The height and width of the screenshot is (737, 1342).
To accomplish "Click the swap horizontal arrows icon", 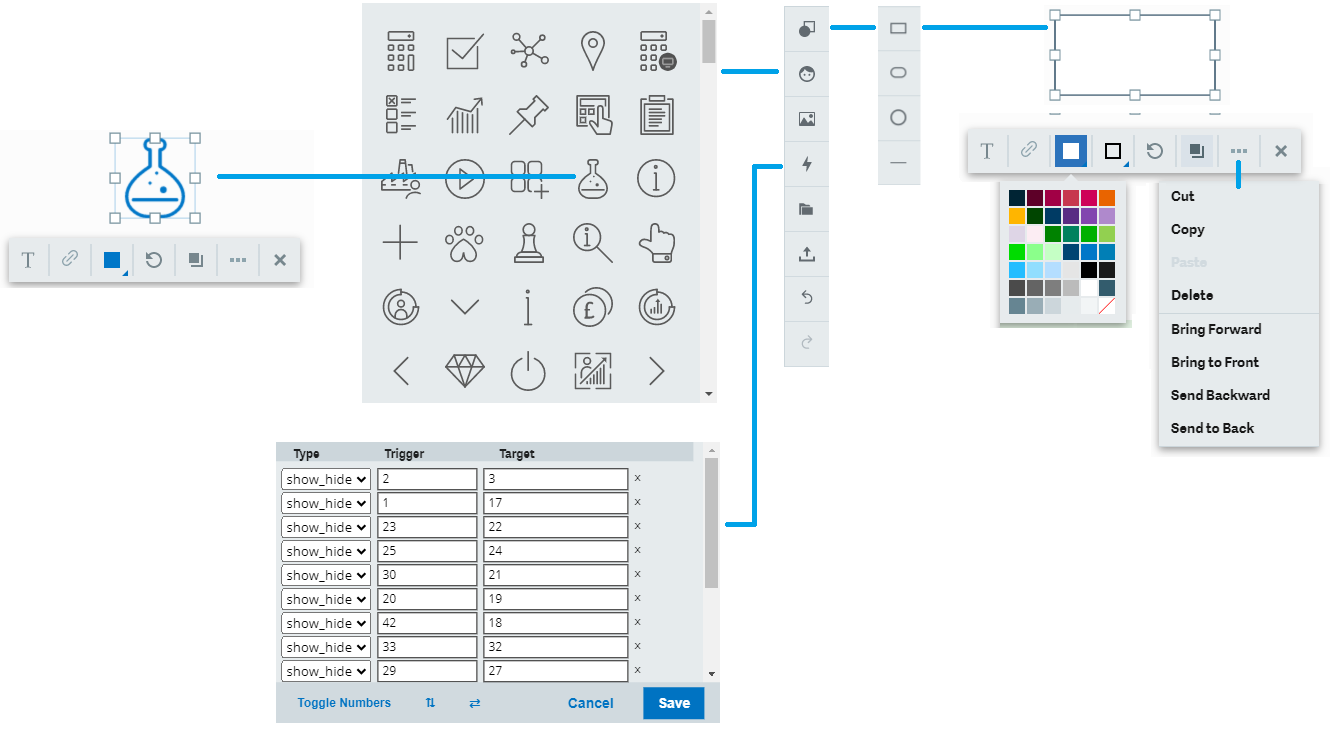I will click(x=474, y=703).
